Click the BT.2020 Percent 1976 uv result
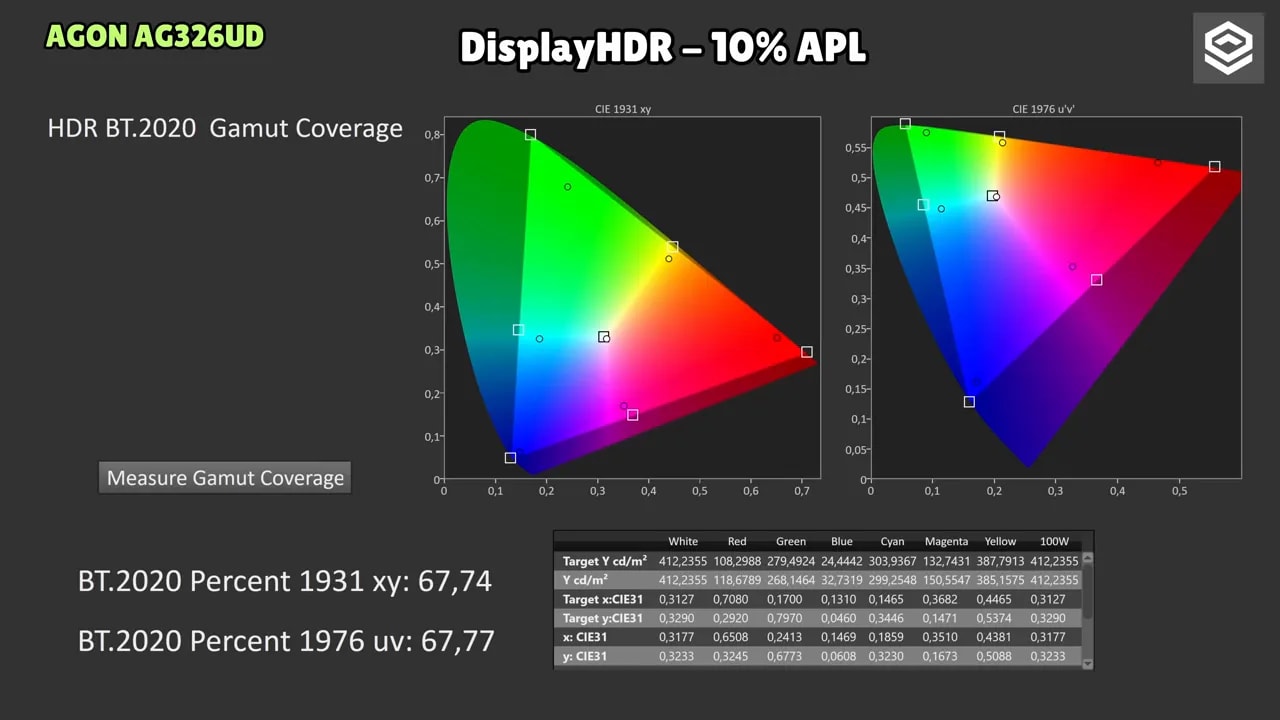Viewport: 1280px width, 720px height. 286,640
